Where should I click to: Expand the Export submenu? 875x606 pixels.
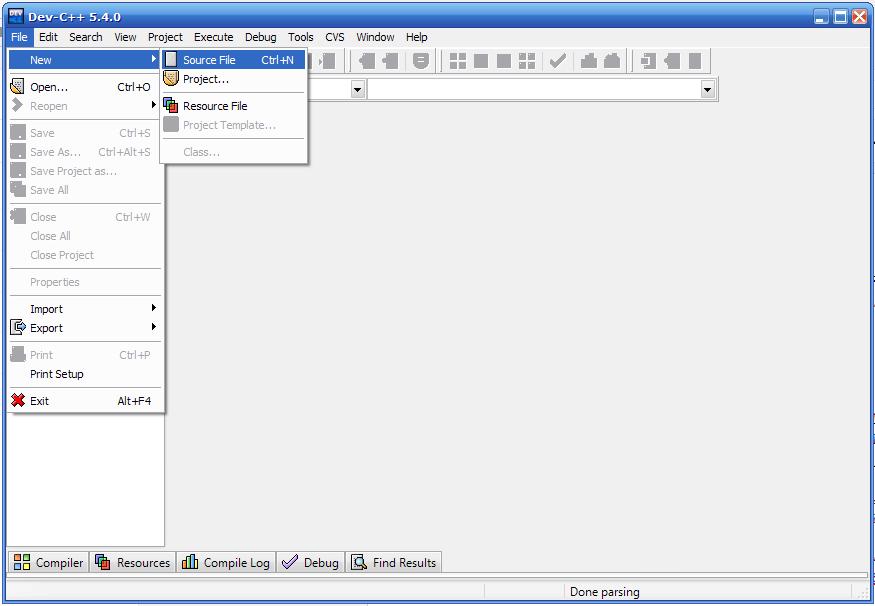(85, 328)
